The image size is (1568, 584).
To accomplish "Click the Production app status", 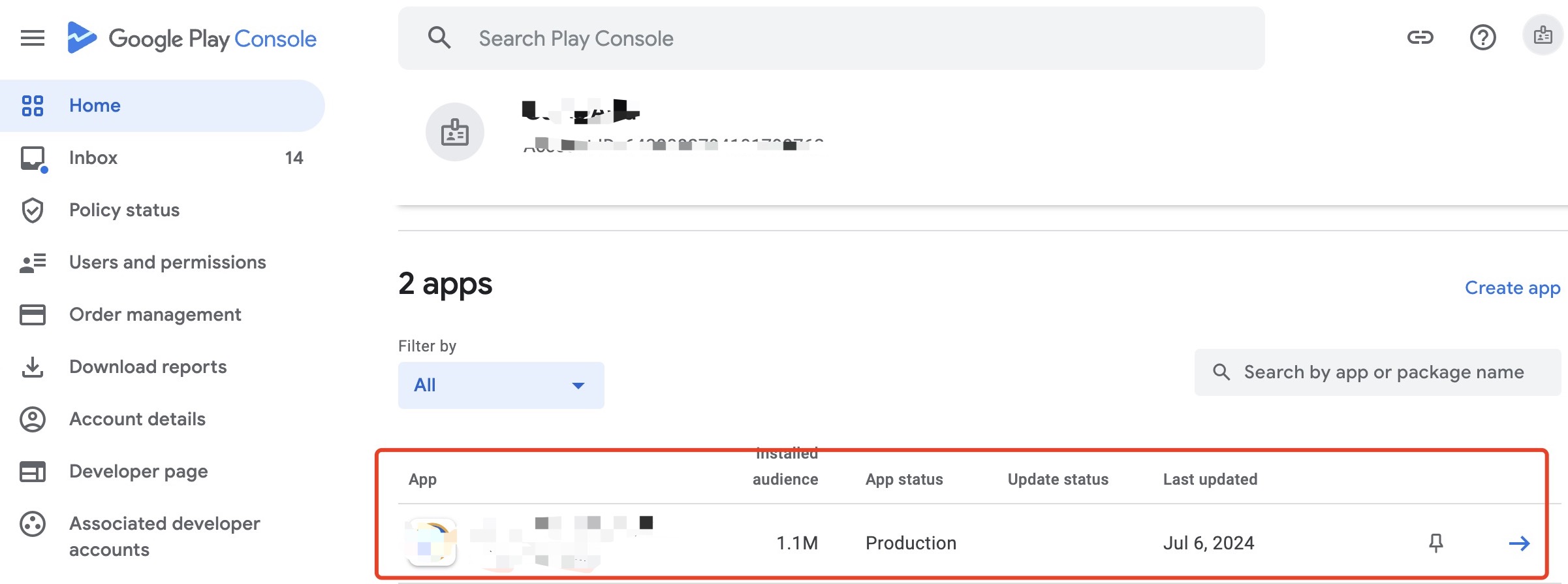I will (x=911, y=543).
